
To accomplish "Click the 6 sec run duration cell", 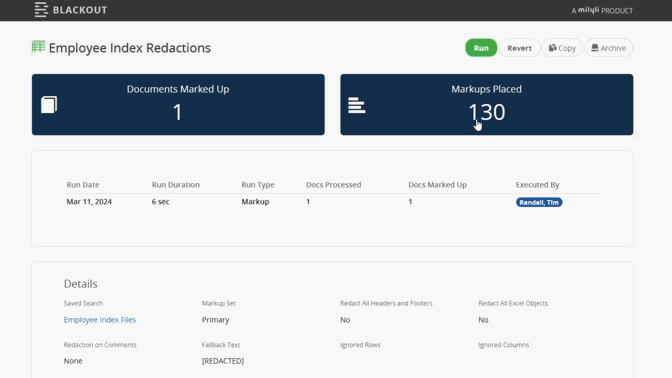I will 160,201.
